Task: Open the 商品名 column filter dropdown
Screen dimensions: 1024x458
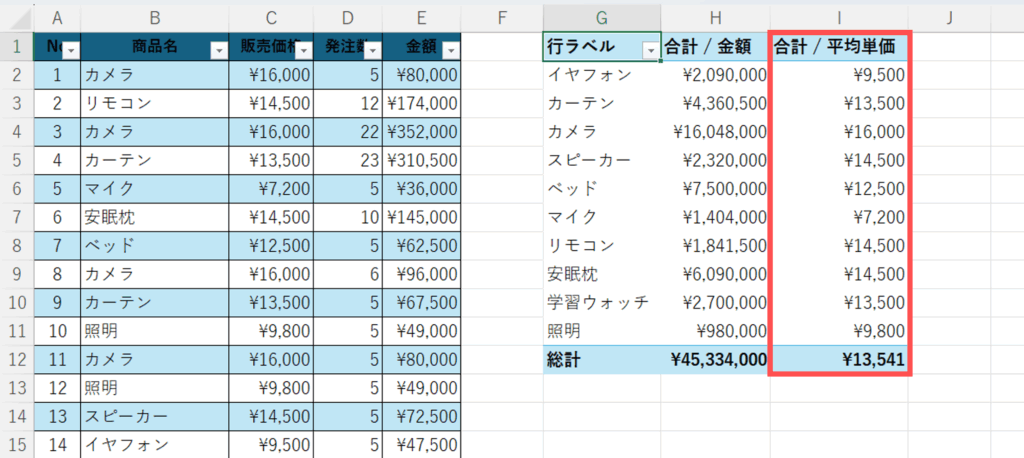Action: tap(218, 50)
